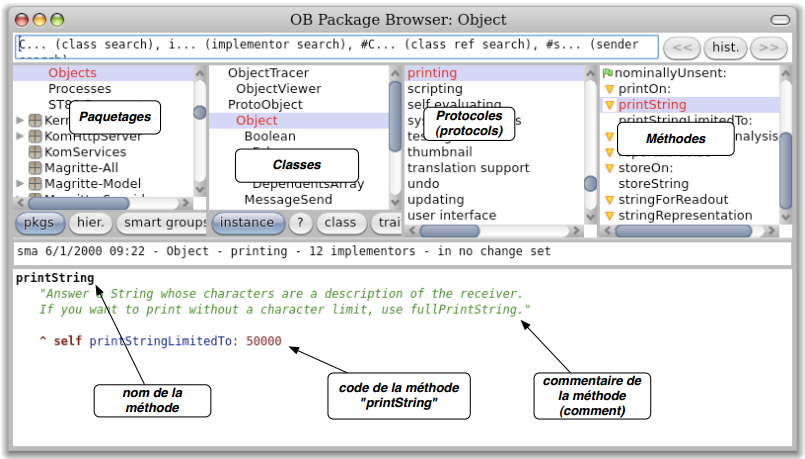
Task: Expand the KomHttpServer package node
Action: [x=20, y=135]
